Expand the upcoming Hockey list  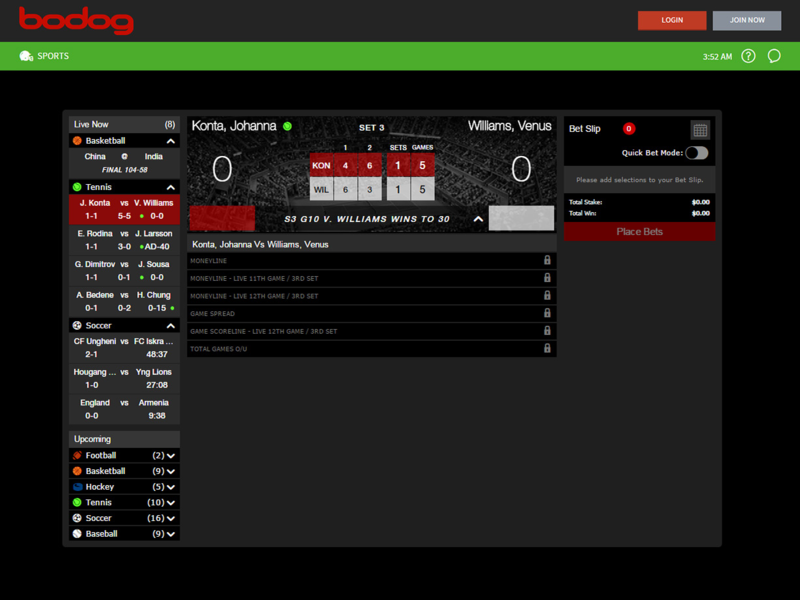[x=171, y=487]
